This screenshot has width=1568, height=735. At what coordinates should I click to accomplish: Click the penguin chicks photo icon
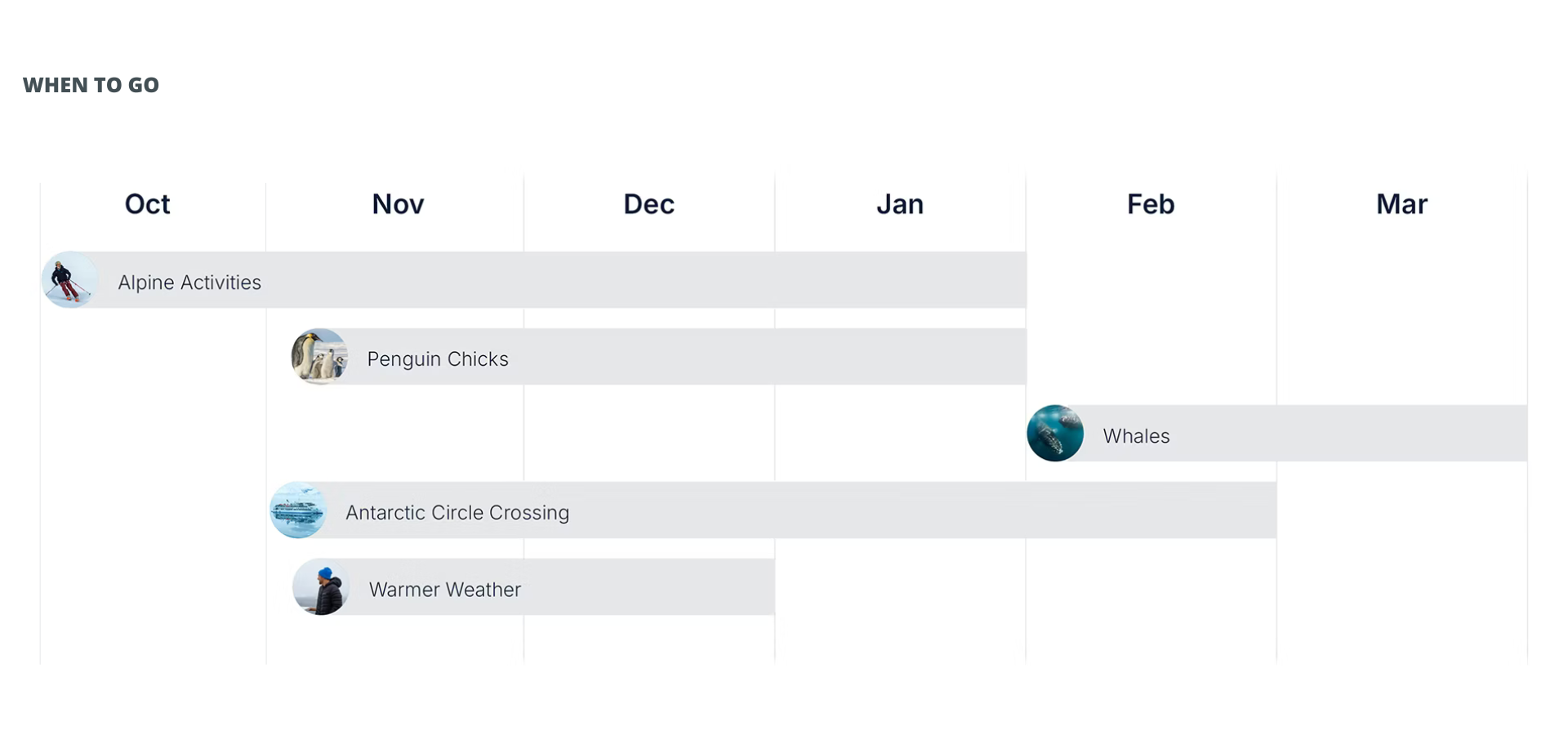319,357
